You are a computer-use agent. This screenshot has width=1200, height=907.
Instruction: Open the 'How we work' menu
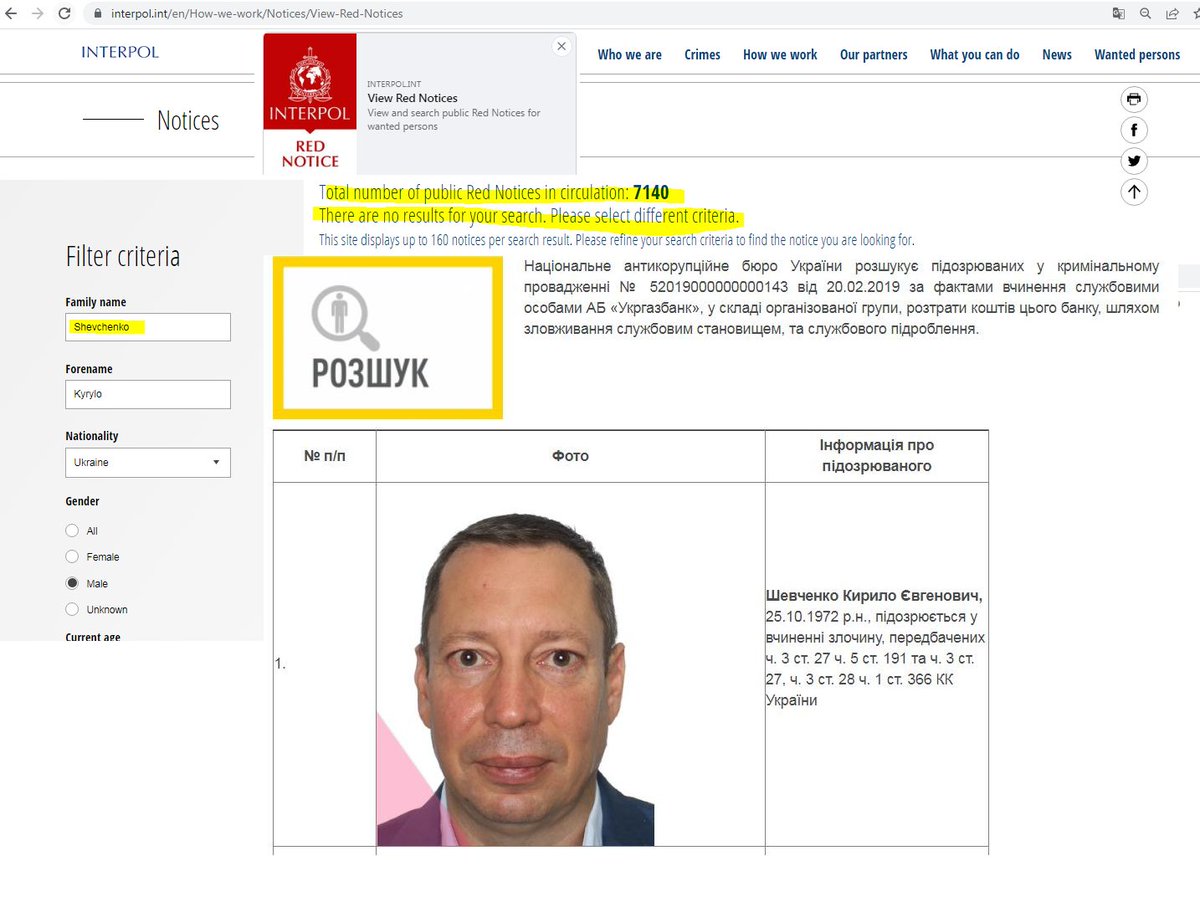pyautogui.click(x=780, y=55)
